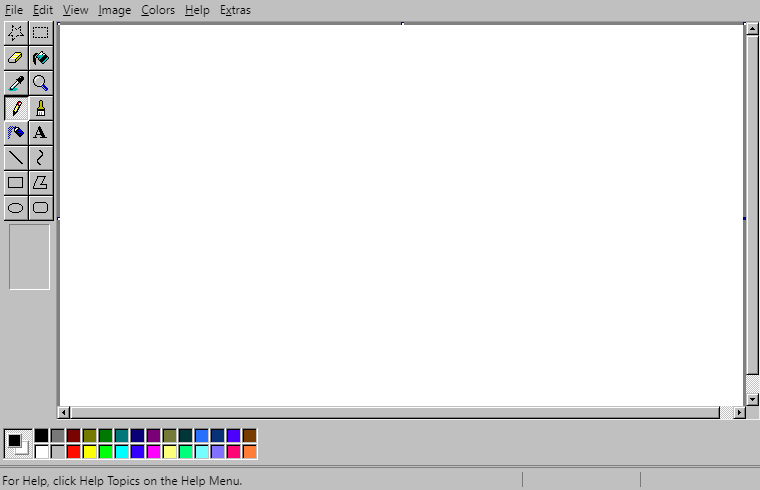Choose the Eraser tool
The image size is (760, 490).
[16, 58]
